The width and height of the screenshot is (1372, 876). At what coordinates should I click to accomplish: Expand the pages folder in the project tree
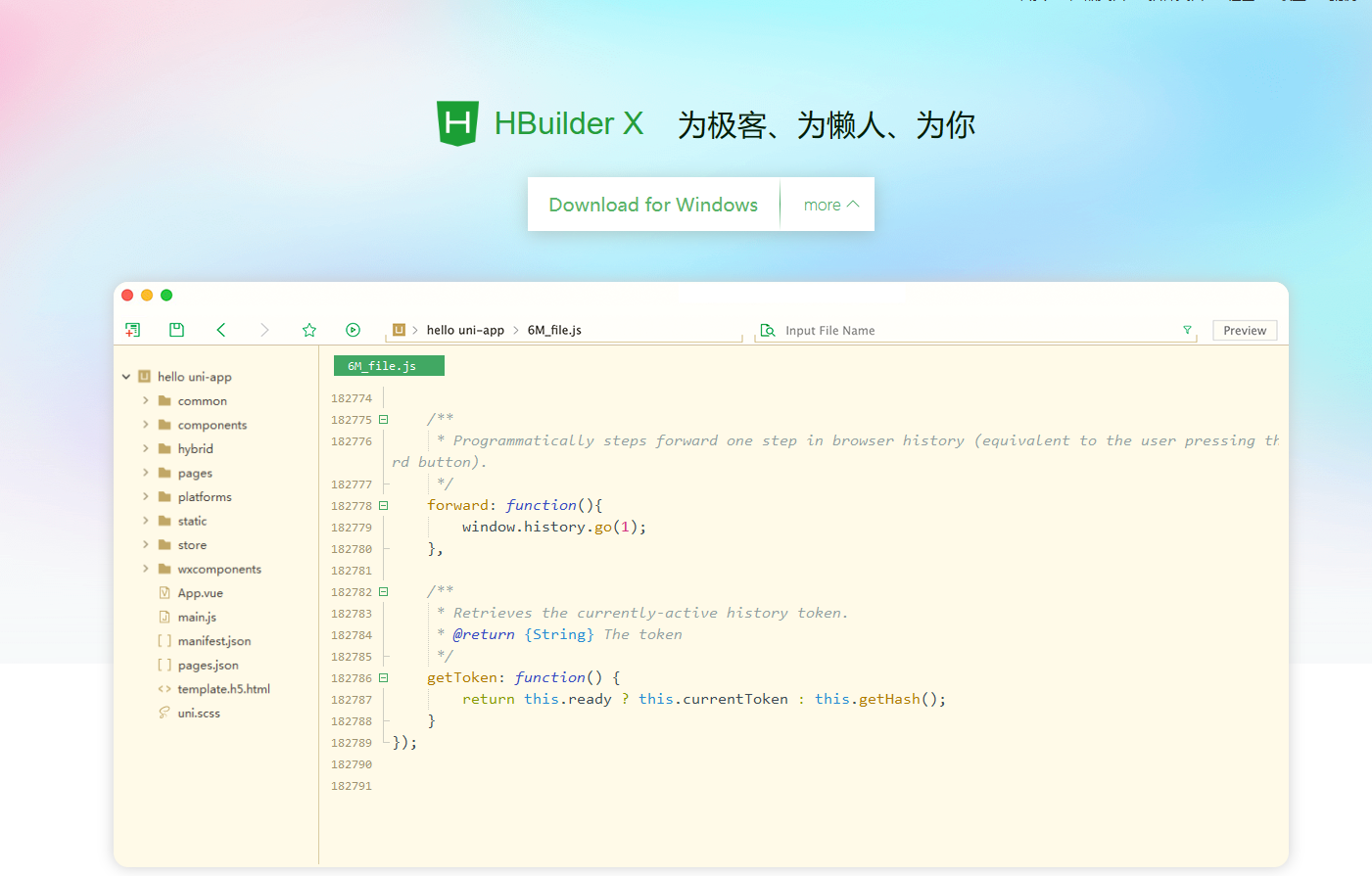[x=147, y=473]
